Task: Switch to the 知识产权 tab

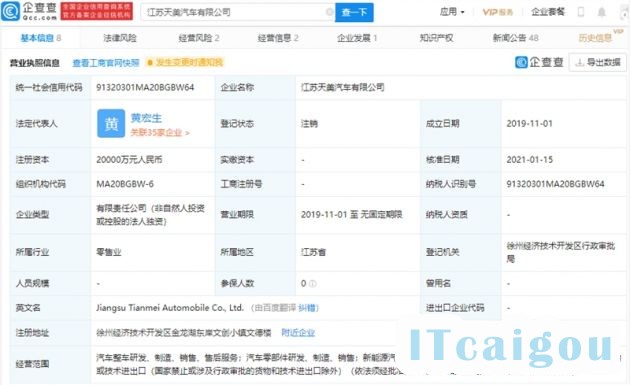Action: pos(436,38)
